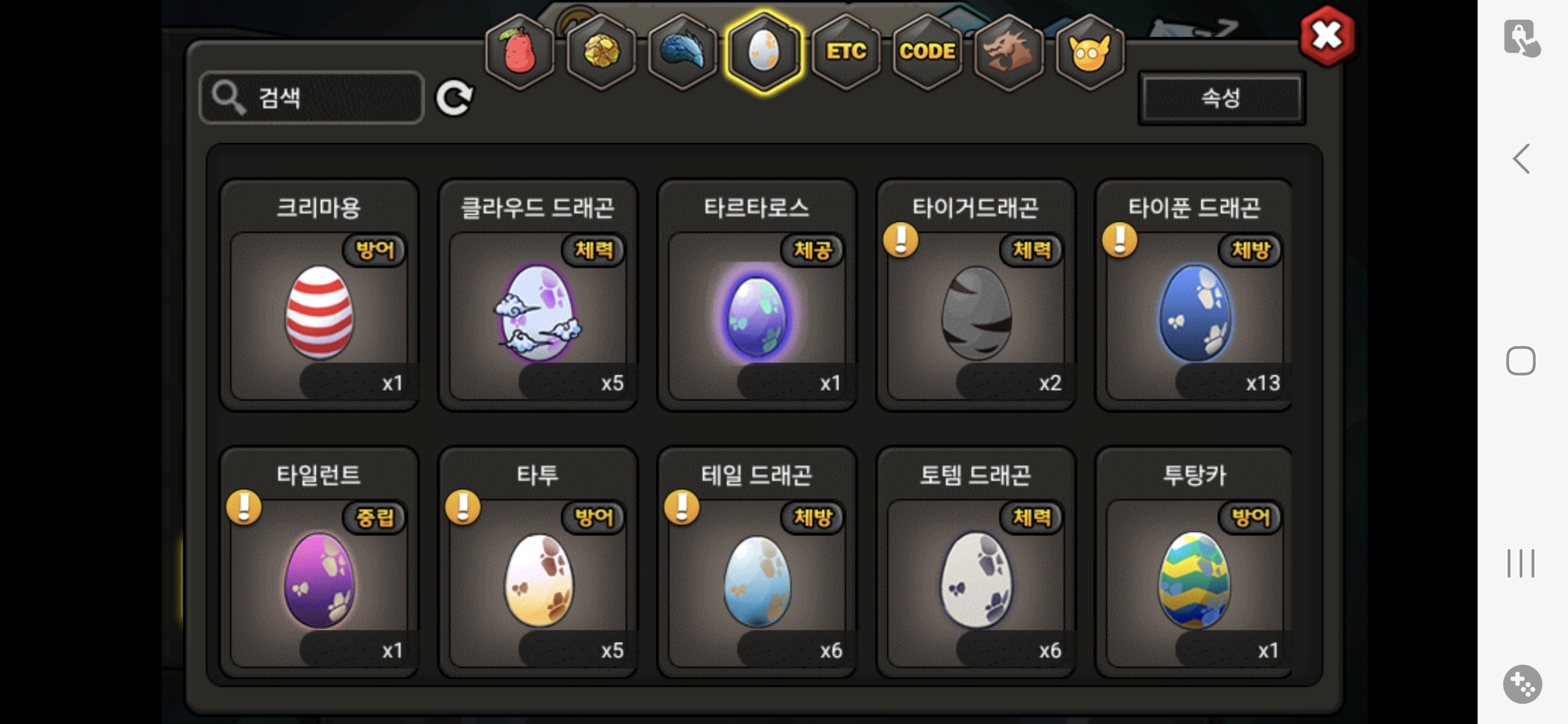Screen dimensions: 1568x724
Task: Switch to the ETC tab
Action: tap(845, 52)
